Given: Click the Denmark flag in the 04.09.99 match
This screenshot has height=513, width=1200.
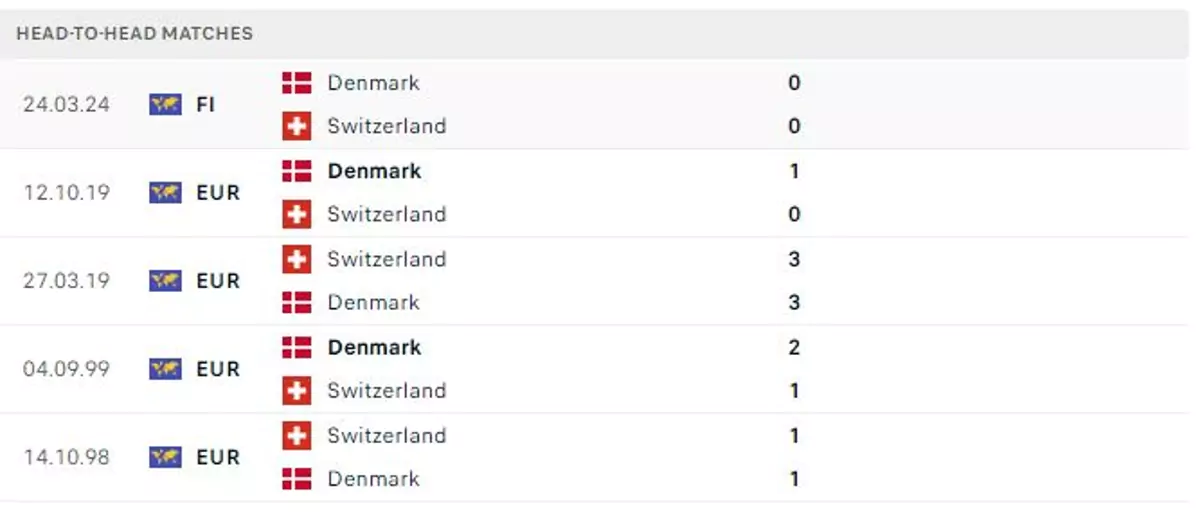Looking at the screenshot, I should [297, 347].
